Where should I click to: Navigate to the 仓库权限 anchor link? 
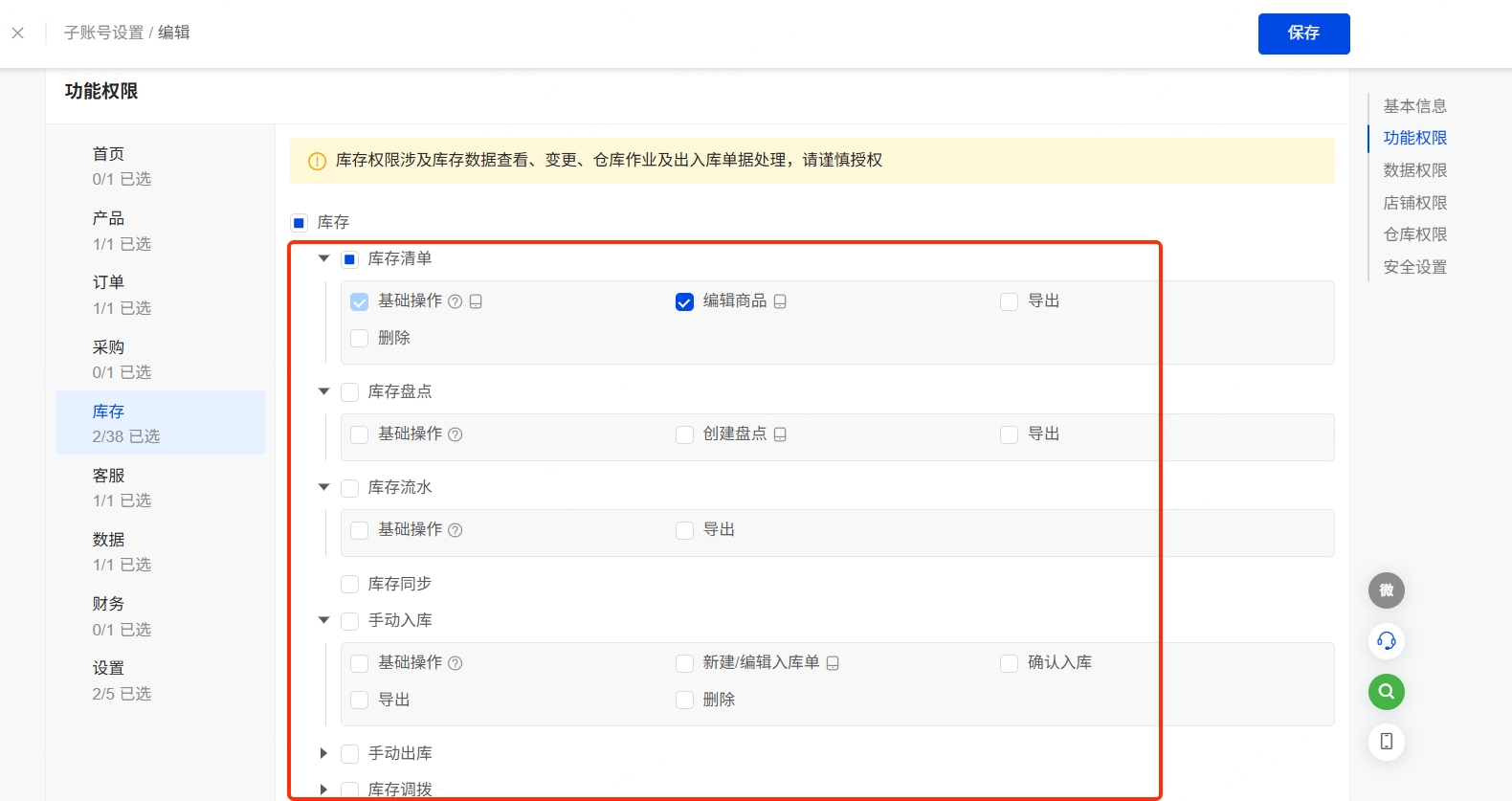(1414, 234)
